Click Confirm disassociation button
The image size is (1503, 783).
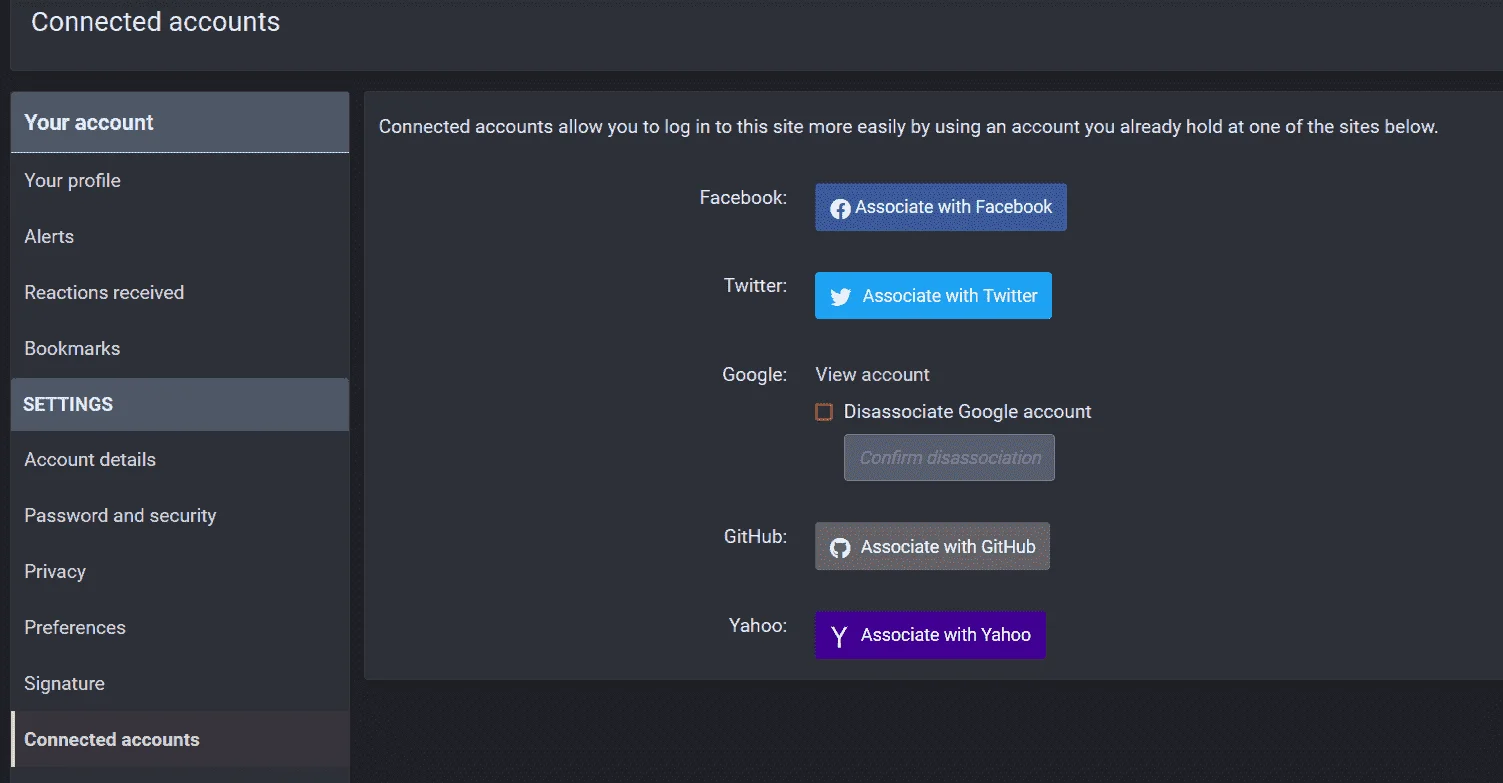[x=949, y=458]
